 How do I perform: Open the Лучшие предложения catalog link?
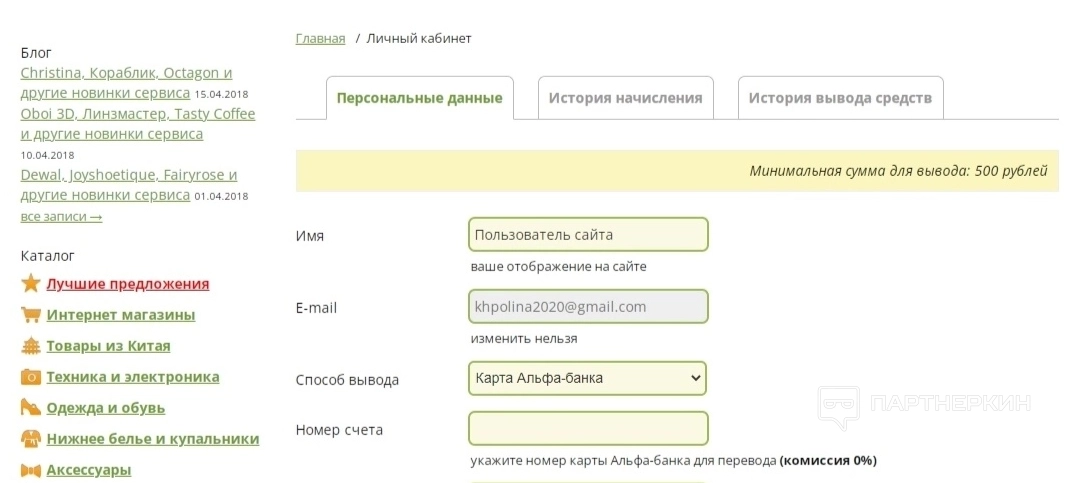click(128, 284)
